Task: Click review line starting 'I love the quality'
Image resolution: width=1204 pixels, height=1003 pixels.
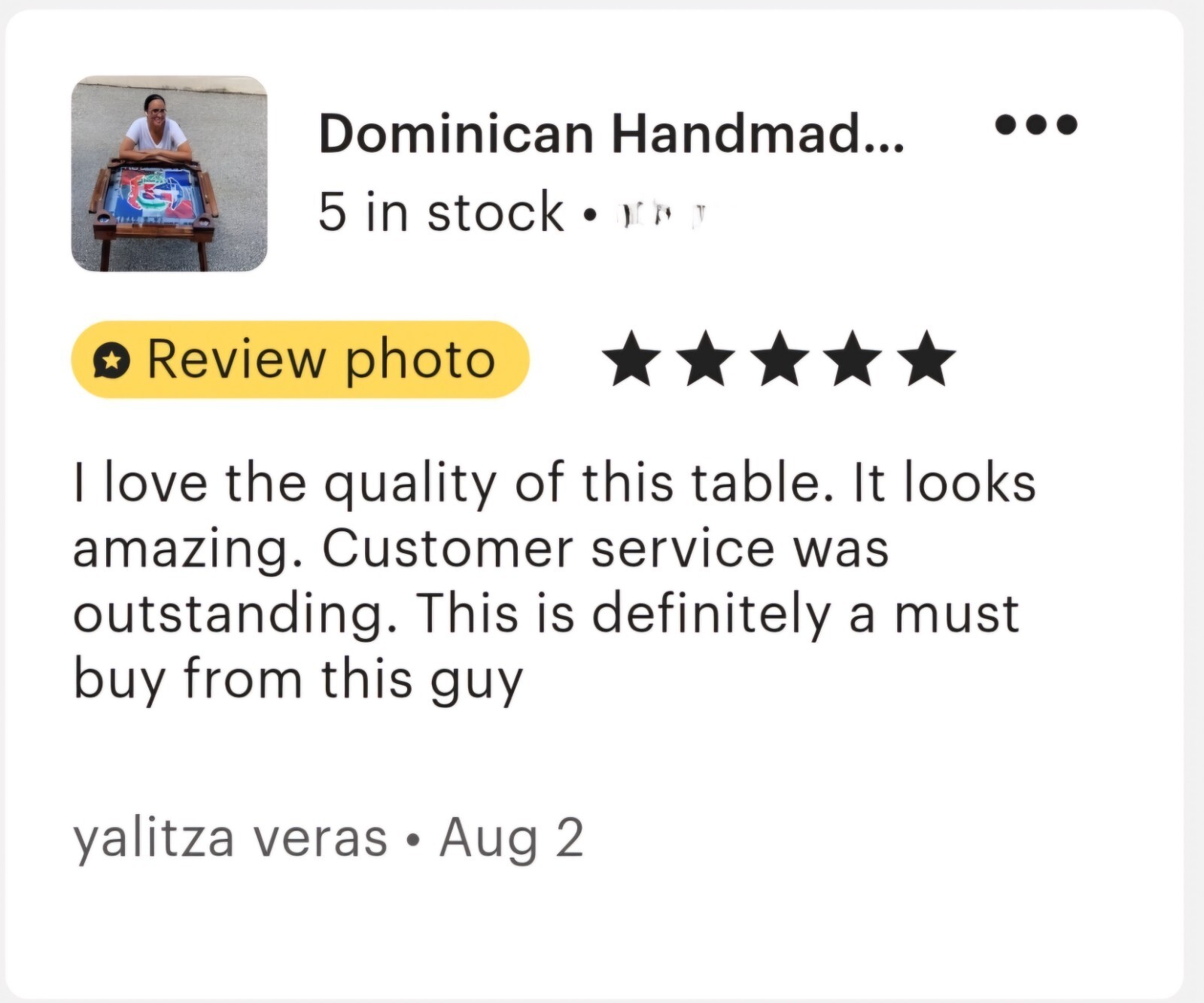Action: [x=555, y=482]
